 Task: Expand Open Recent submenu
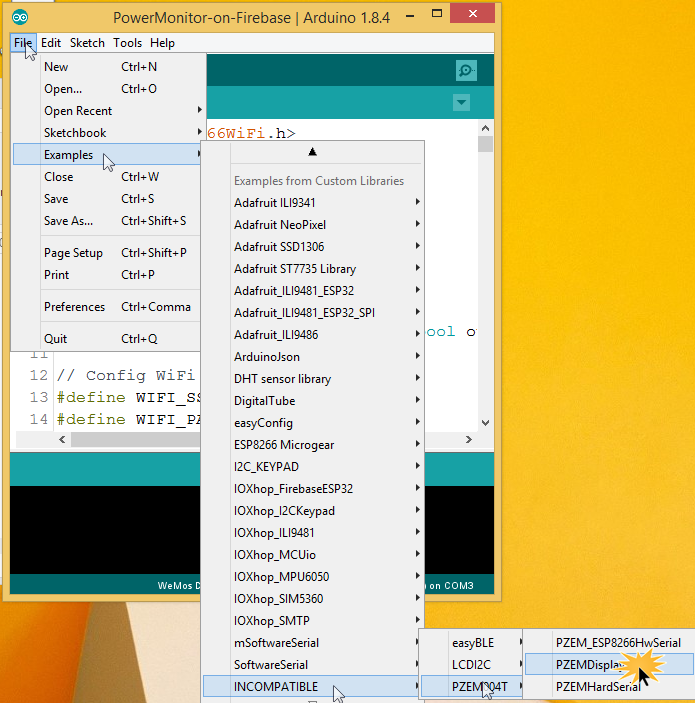click(109, 111)
